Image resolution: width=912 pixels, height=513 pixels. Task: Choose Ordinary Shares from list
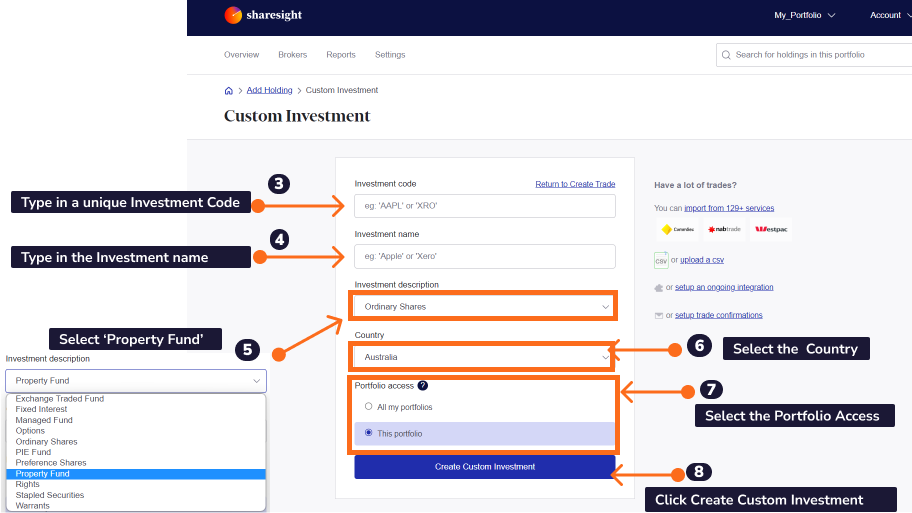click(x=136, y=442)
